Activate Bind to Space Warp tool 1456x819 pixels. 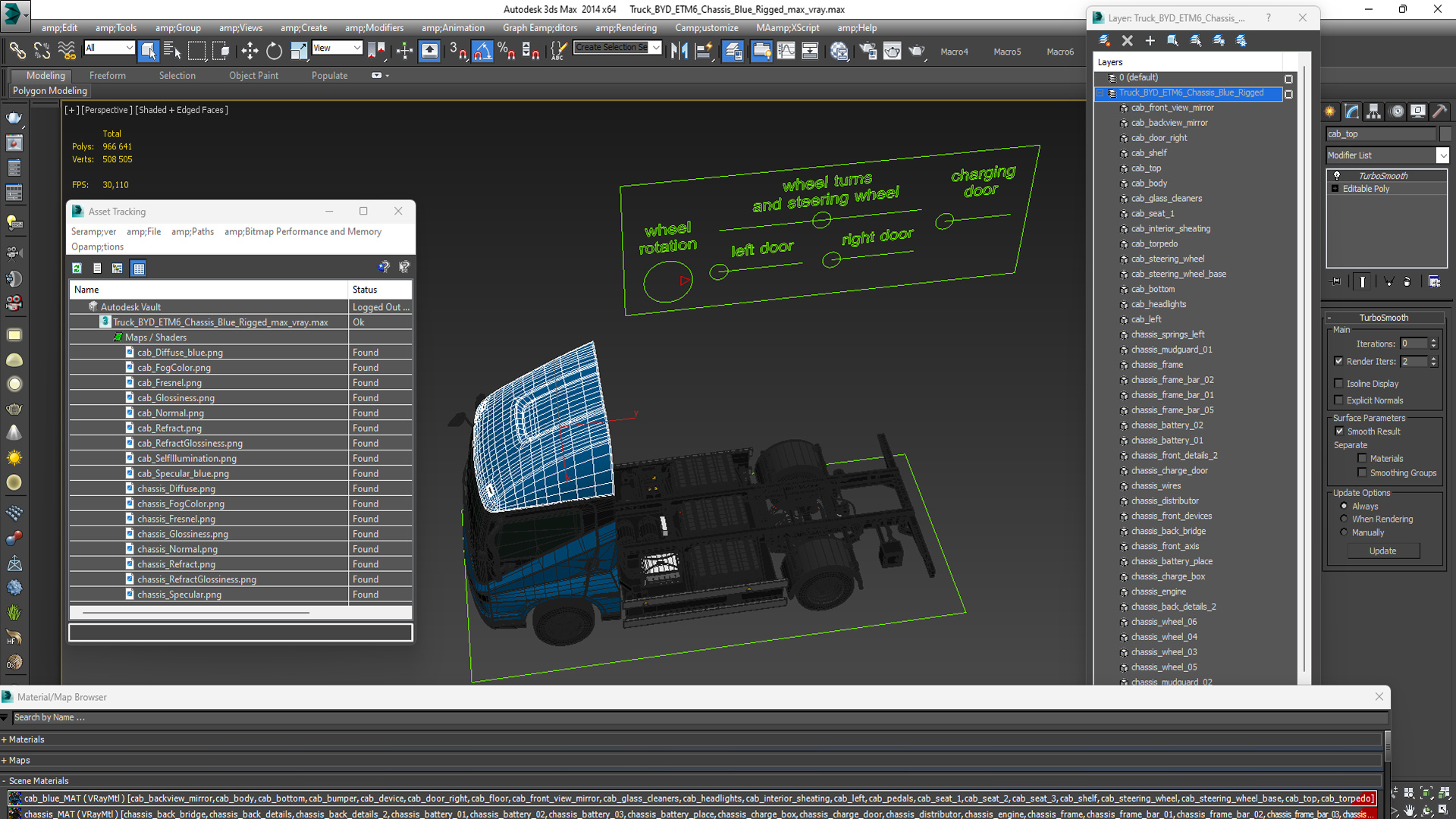tap(67, 51)
